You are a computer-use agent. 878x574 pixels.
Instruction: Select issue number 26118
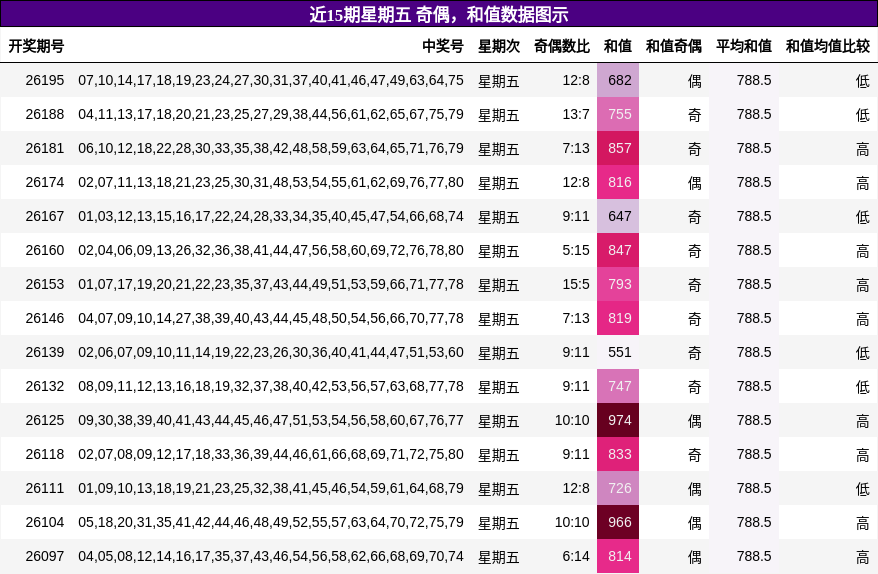(45, 454)
